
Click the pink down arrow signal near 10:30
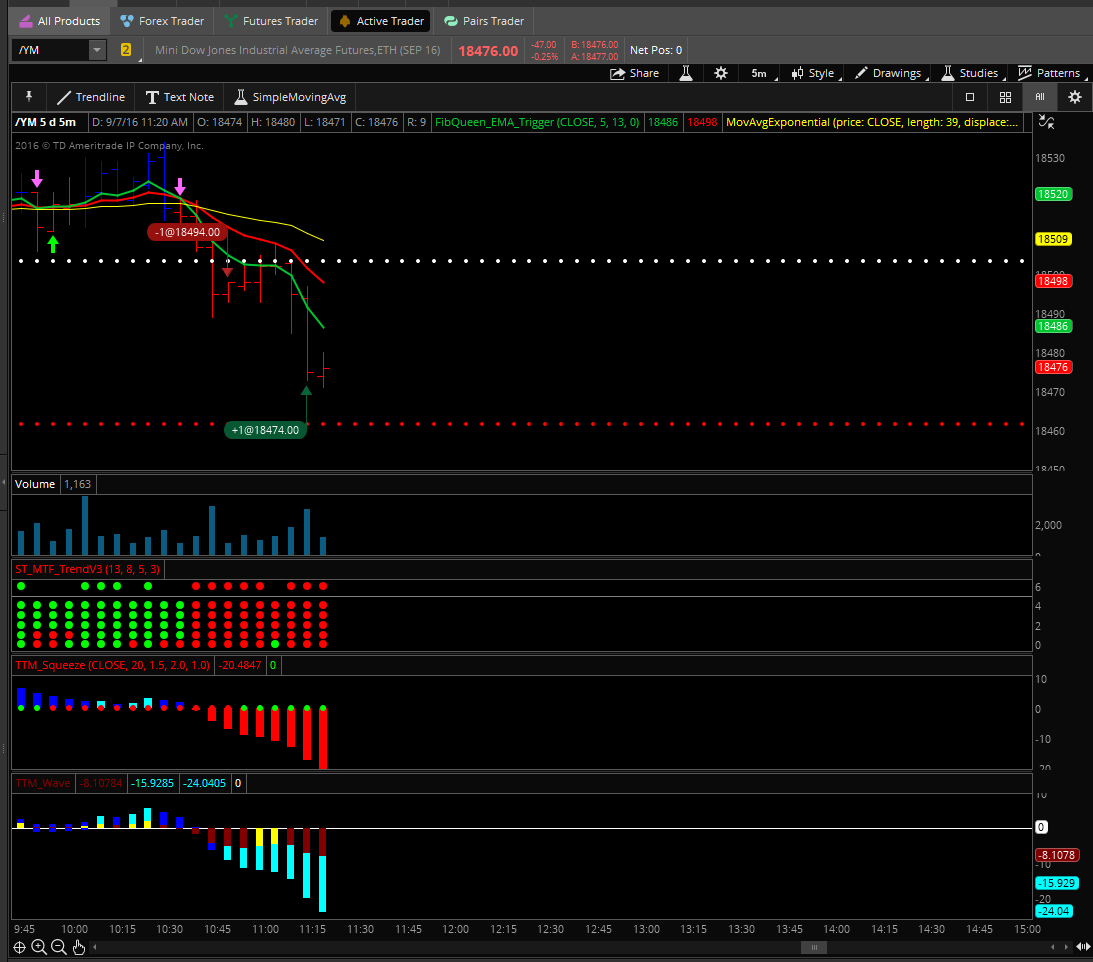point(181,186)
